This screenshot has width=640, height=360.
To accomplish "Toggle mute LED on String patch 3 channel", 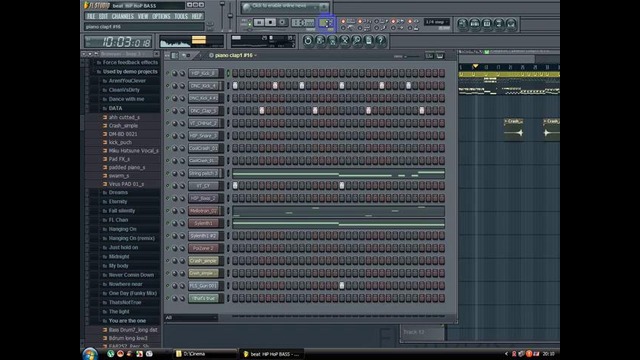I will (x=167, y=173).
